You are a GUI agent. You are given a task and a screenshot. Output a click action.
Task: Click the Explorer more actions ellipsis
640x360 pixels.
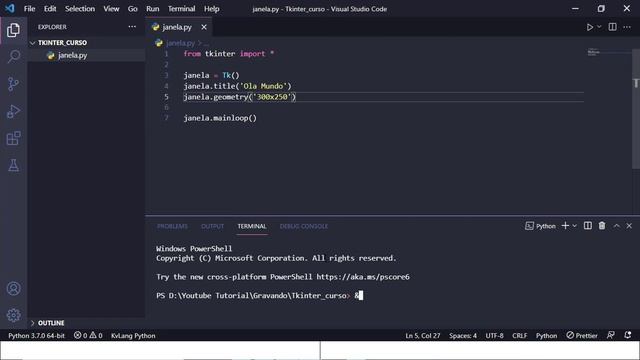(x=132, y=27)
